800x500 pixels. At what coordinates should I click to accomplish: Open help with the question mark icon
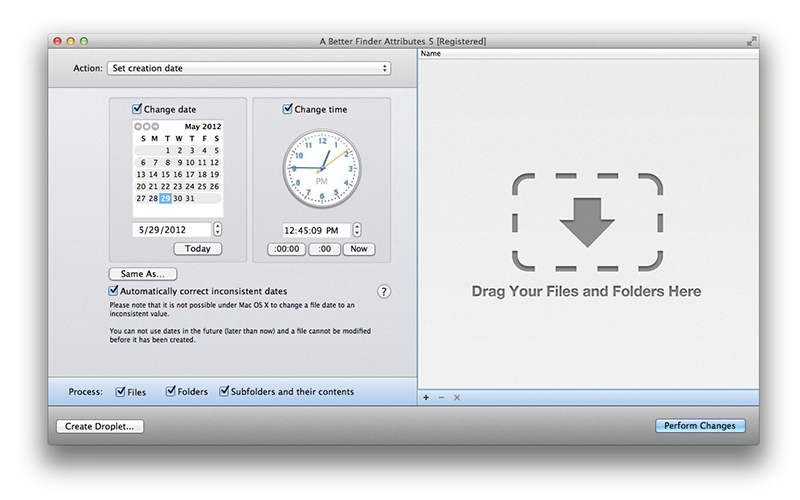point(383,292)
